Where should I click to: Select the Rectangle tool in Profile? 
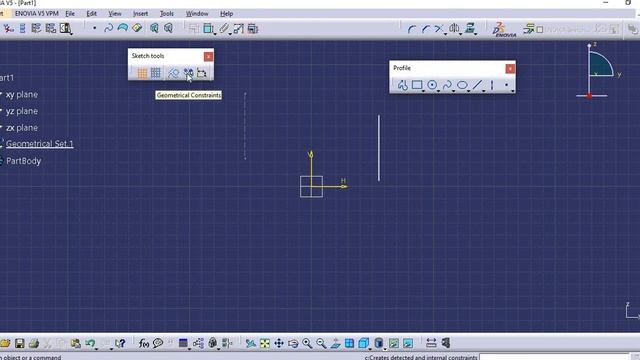tap(417, 85)
